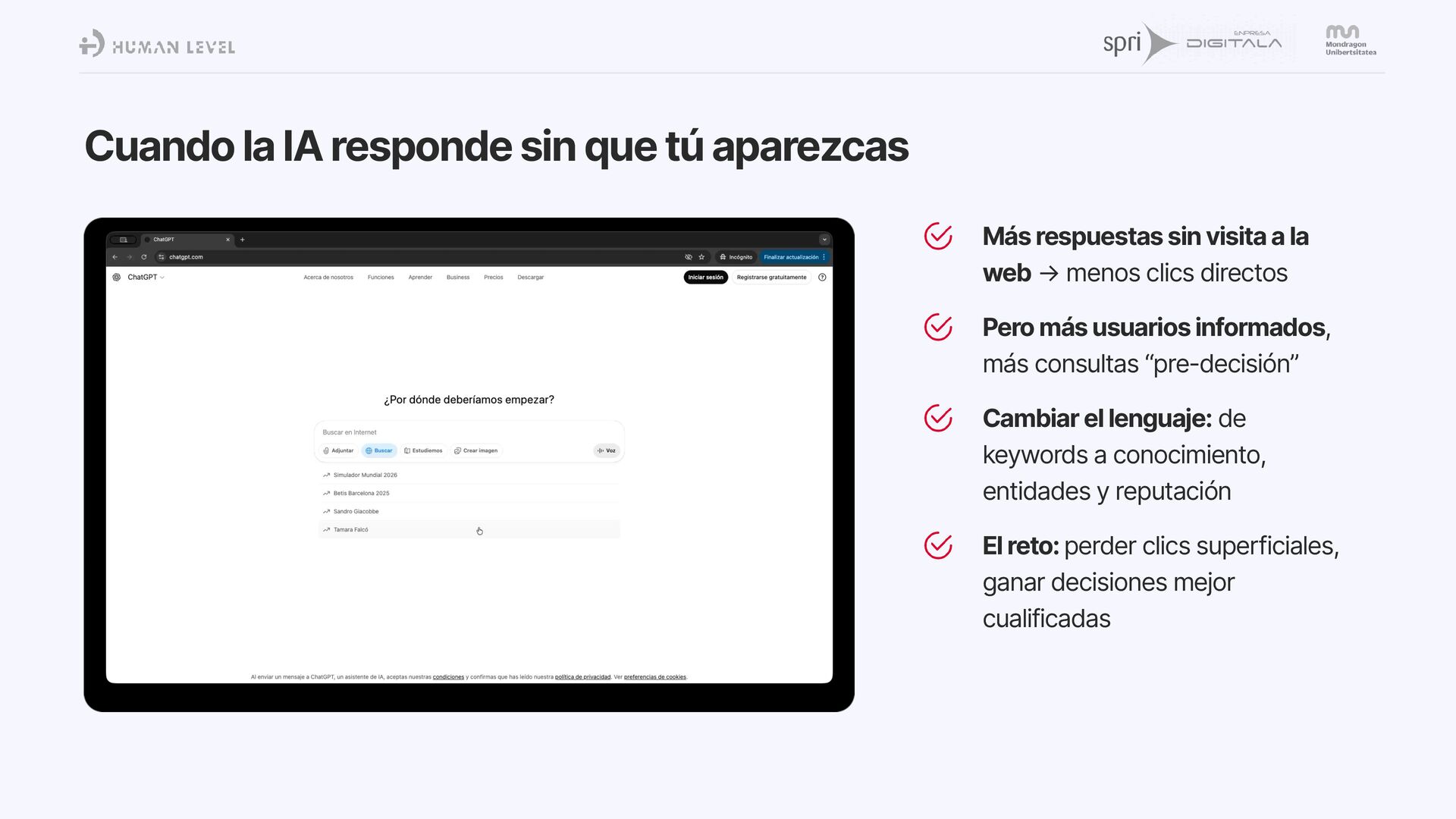Click the browser back arrow
Image resolution: width=1456 pixels, height=819 pixels.
tap(115, 257)
